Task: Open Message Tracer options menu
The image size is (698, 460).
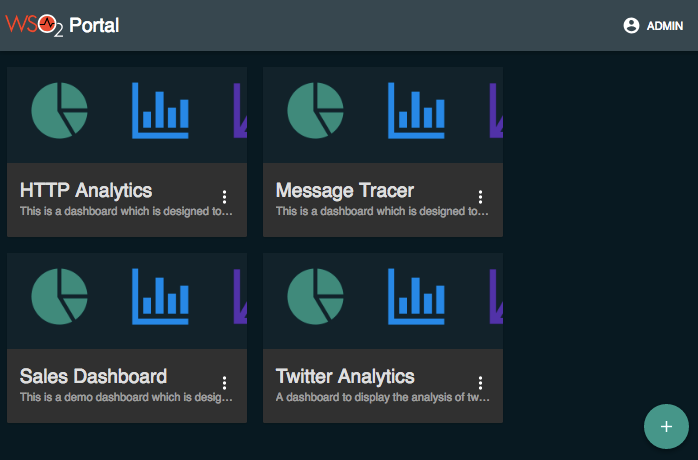Action: coord(480,197)
